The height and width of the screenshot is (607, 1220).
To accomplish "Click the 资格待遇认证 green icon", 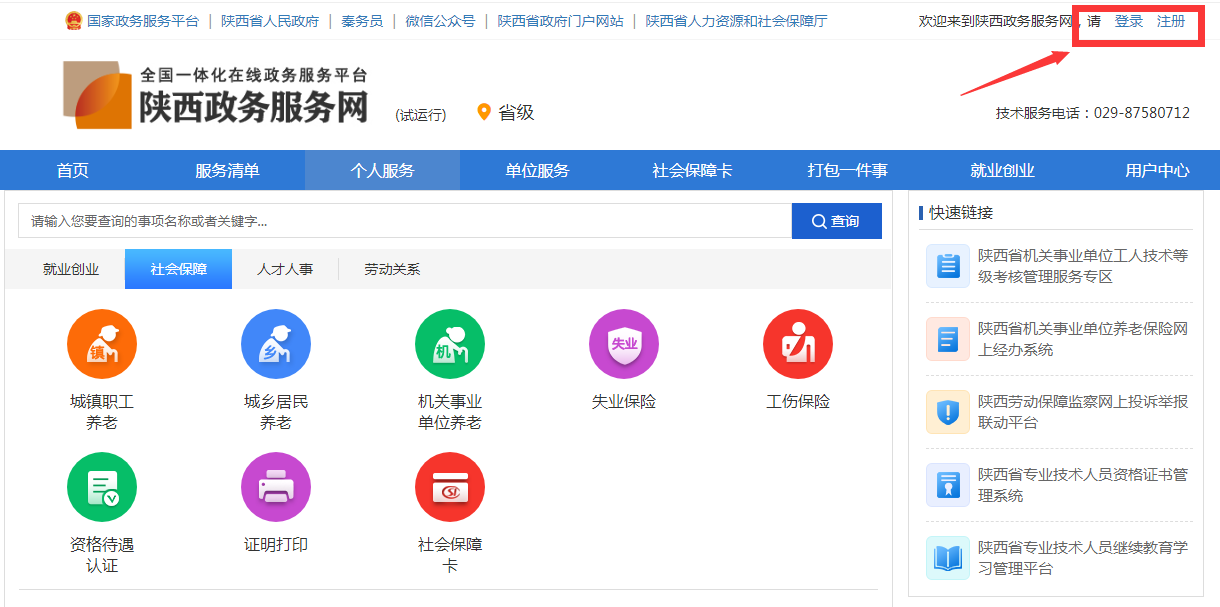I will [x=101, y=487].
